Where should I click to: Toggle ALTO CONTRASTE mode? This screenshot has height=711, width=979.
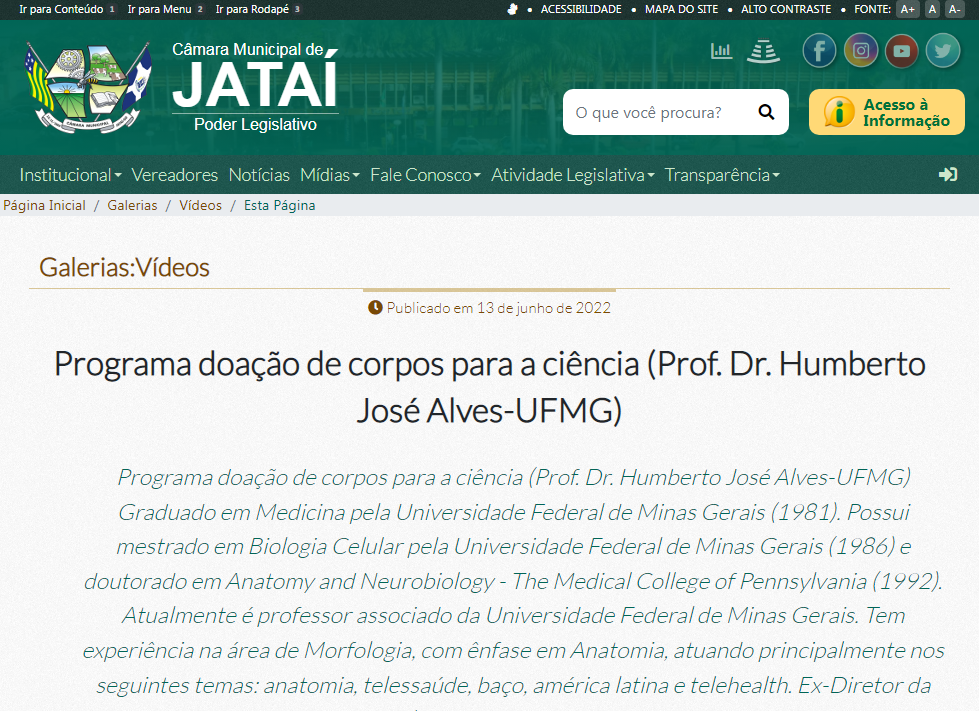click(x=785, y=9)
